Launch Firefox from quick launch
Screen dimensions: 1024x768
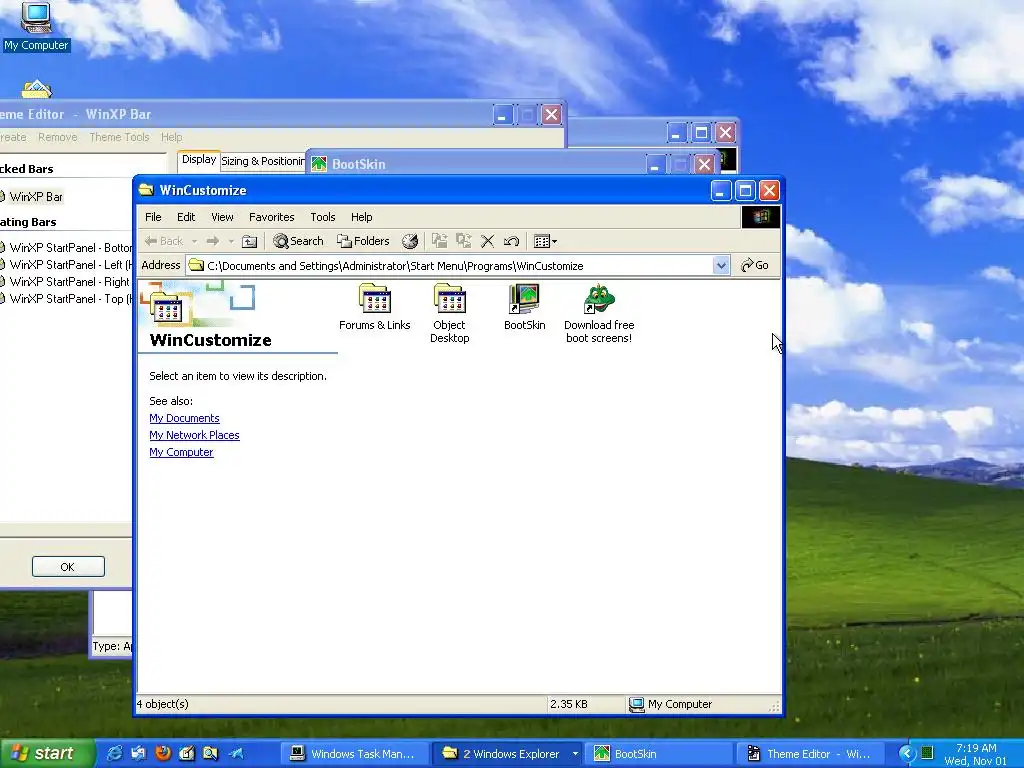click(x=163, y=754)
